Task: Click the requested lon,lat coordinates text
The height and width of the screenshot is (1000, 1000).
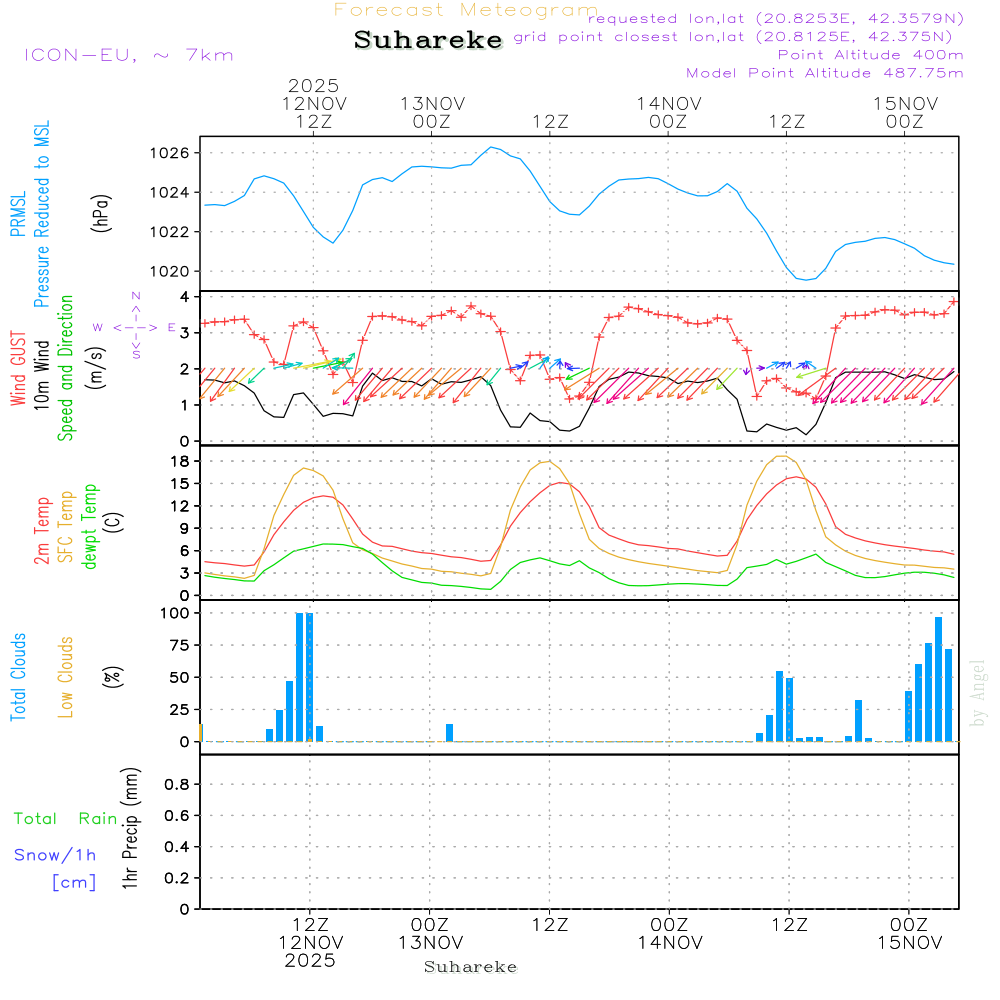Action: point(776,19)
